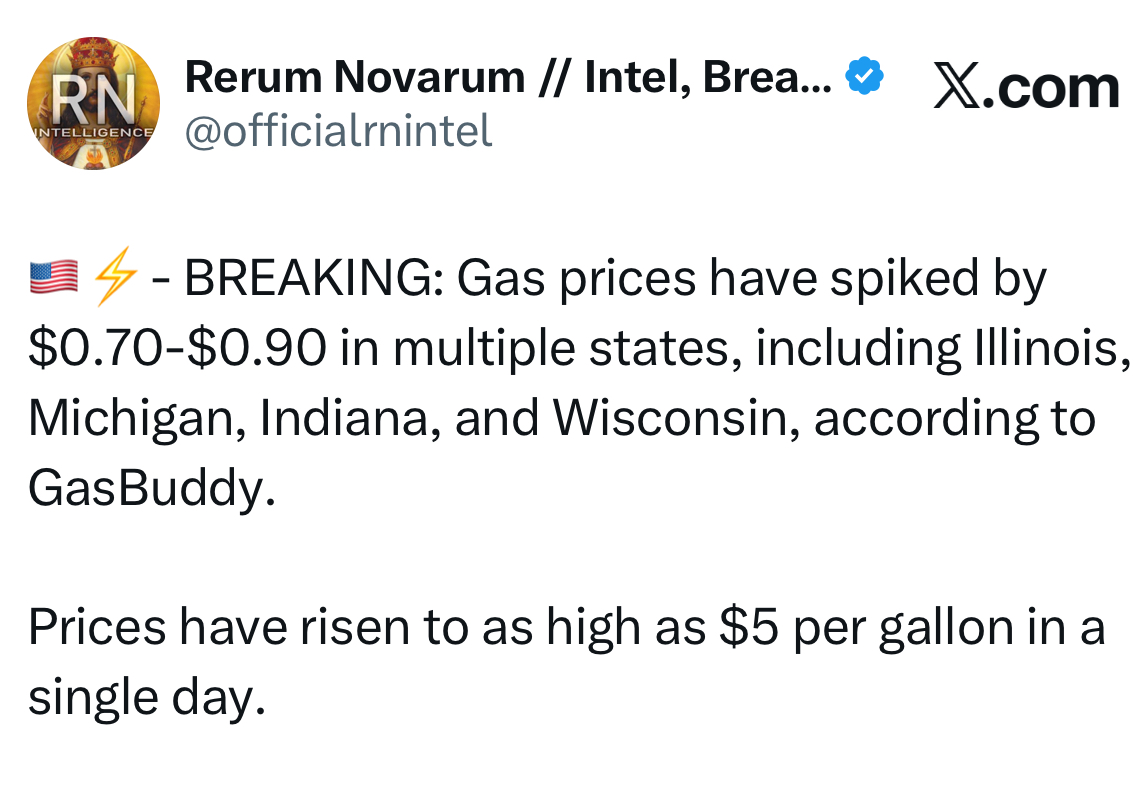Click the RN letters on the avatar
The height and width of the screenshot is (796, 1134).
(x=92, y=101)
